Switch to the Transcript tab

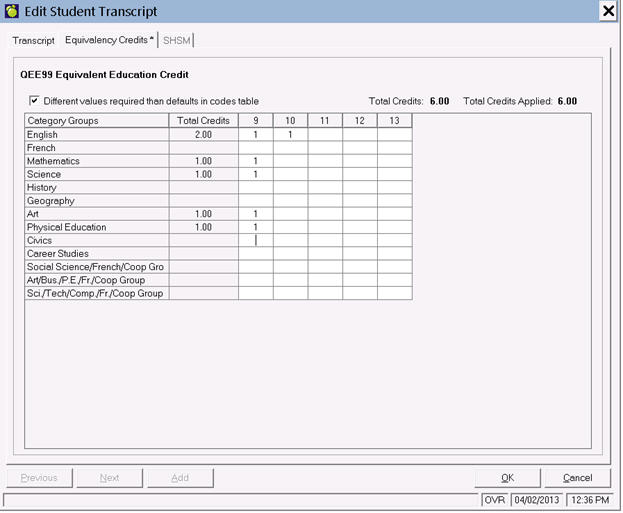point(33,41)
